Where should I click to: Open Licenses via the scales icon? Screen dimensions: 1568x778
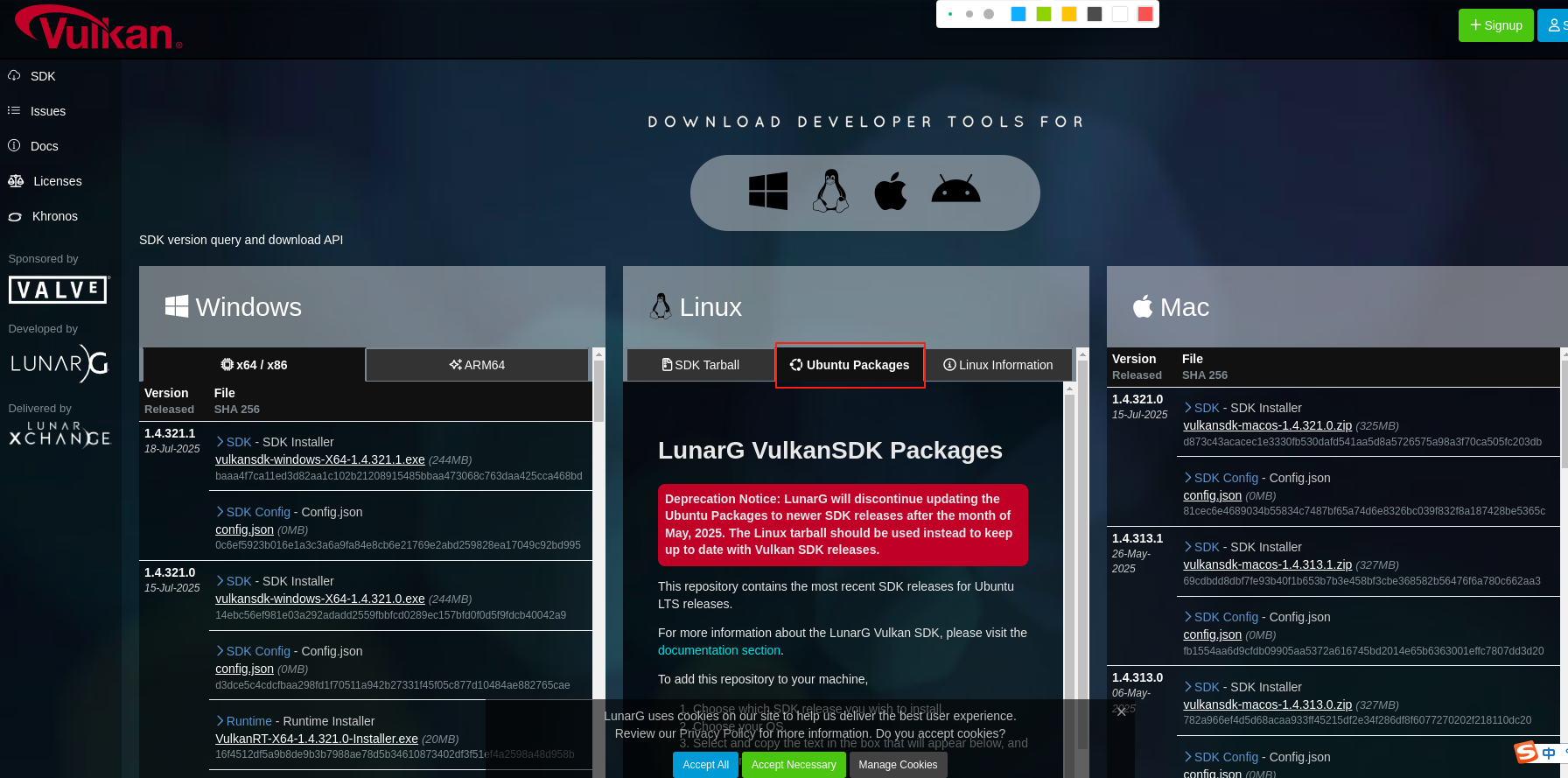point(16,181)
